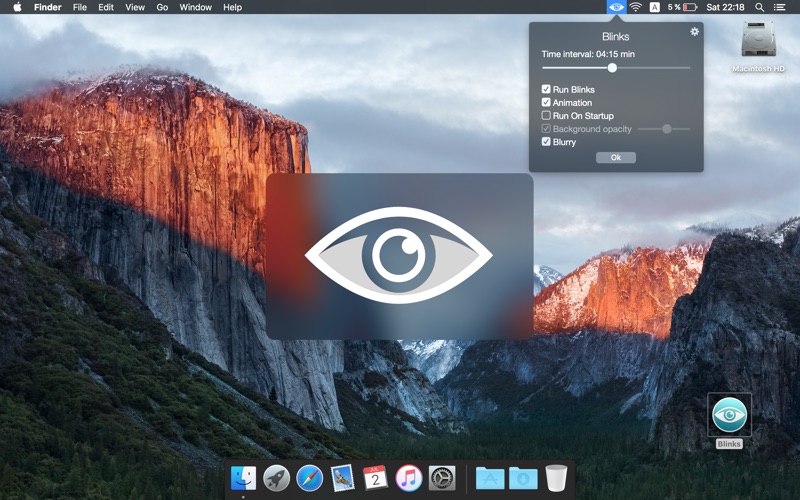800x500 pixels.
Task: Open Blinks settings gear in popover
Action: pyautogui.click(x=695, y=32)
